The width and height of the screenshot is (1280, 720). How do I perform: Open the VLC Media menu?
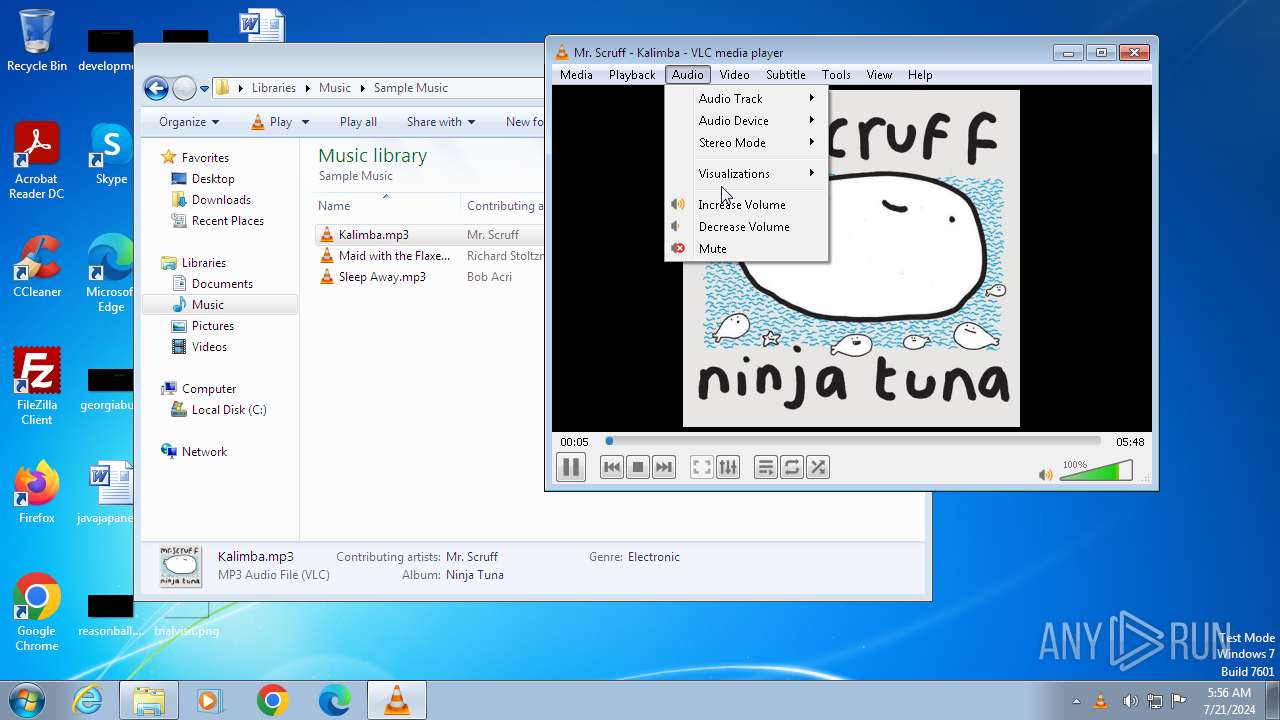click(x=576, y=75)
